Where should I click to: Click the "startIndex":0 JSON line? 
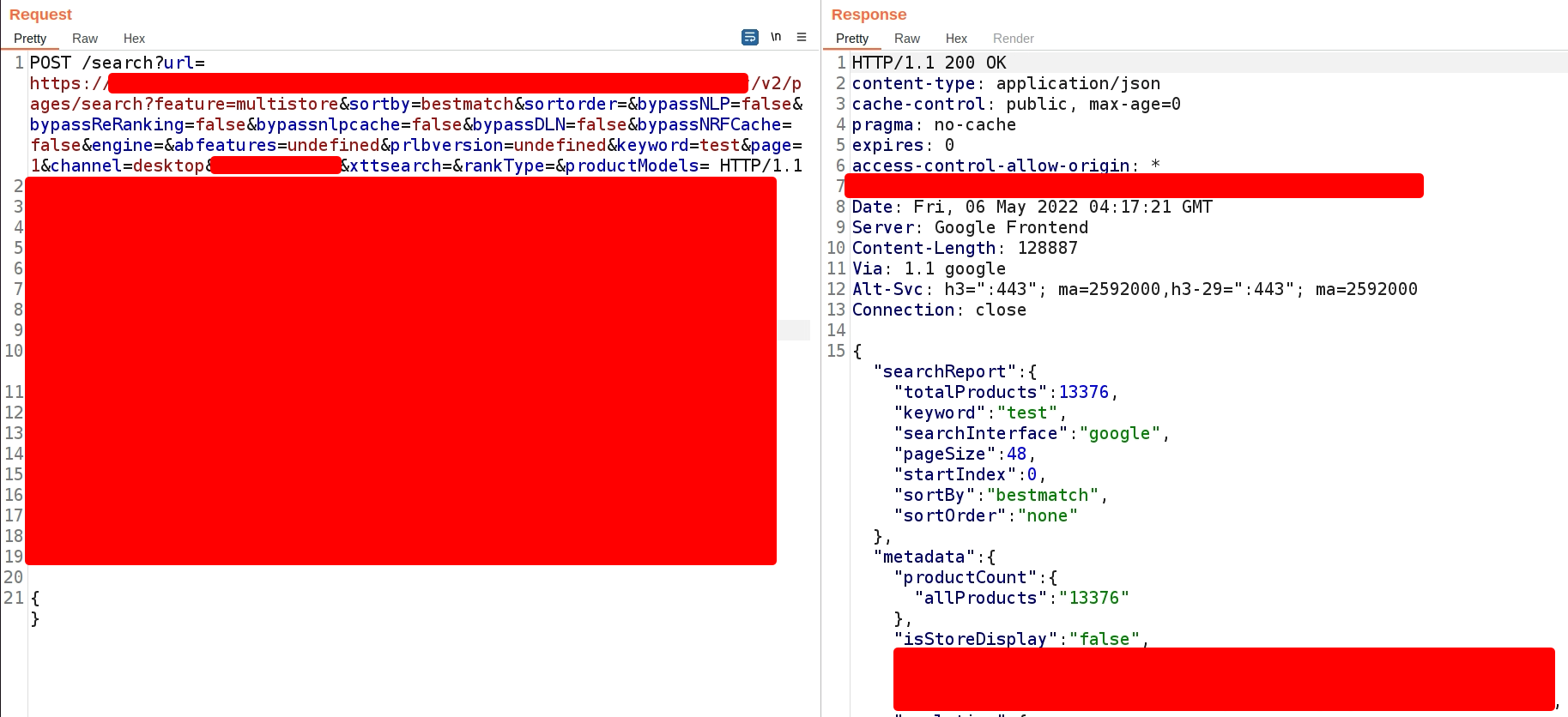tap(971, 474)
